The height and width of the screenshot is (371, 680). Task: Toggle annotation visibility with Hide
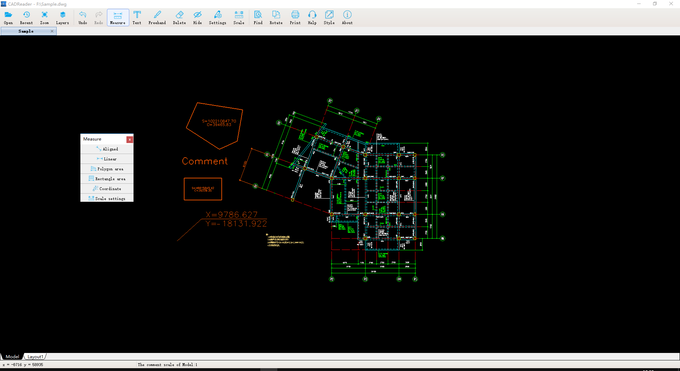coord(197,18)
